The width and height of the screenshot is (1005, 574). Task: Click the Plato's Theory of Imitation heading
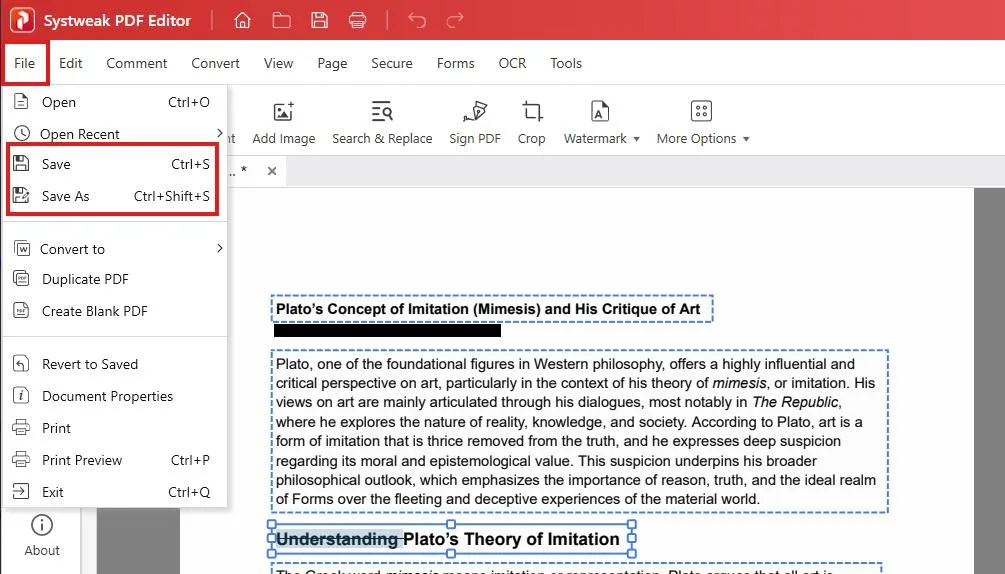pyautogui.click(x=510, y=539)
